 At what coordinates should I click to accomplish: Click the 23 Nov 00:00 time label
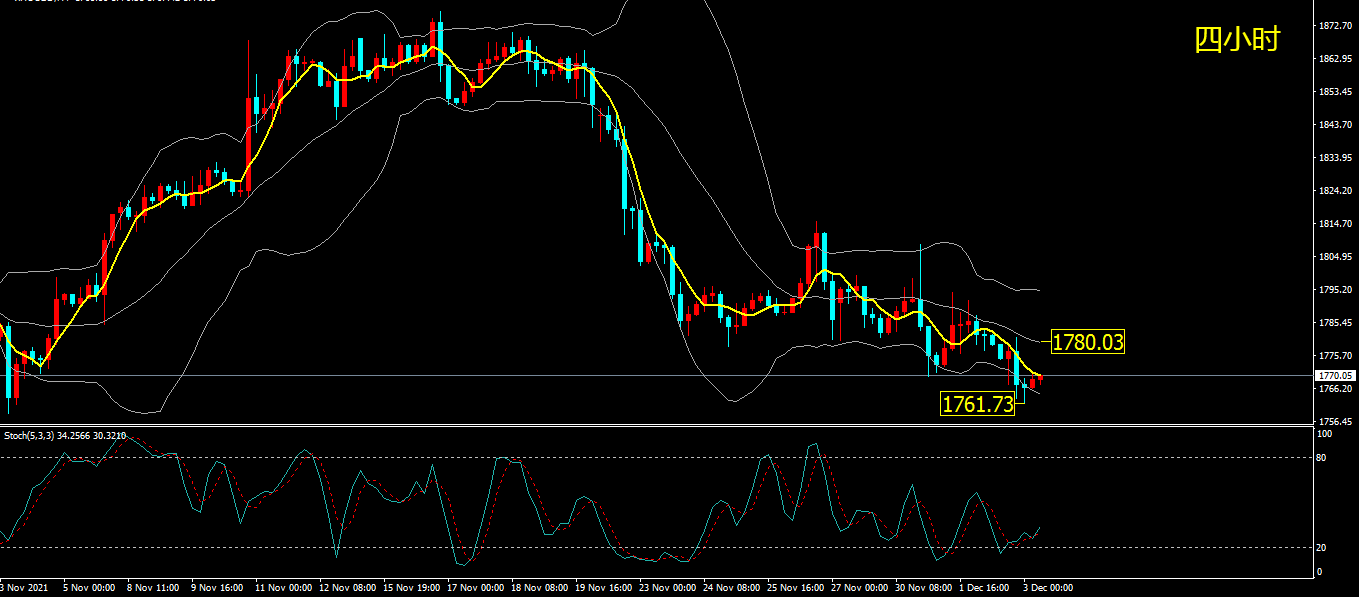665,588
